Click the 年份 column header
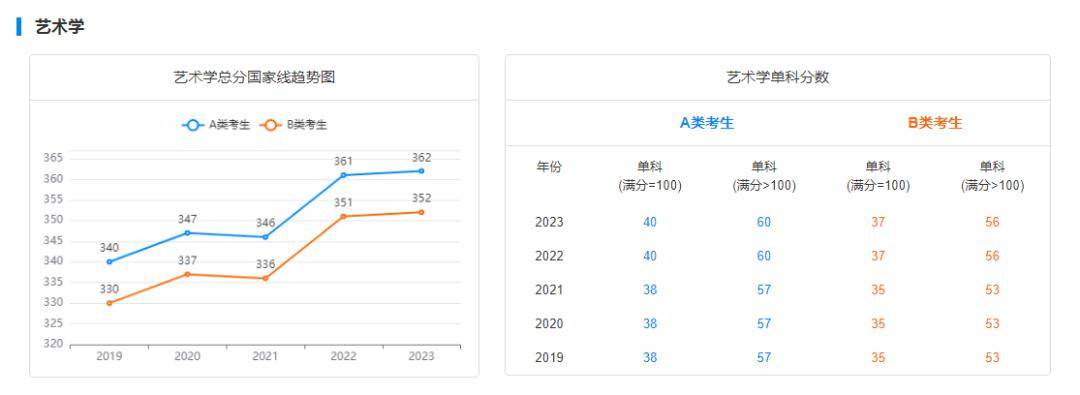Image resolution: width=1080 pixels, height=395 pixels. pyautogui.click(x=549, y=167)
